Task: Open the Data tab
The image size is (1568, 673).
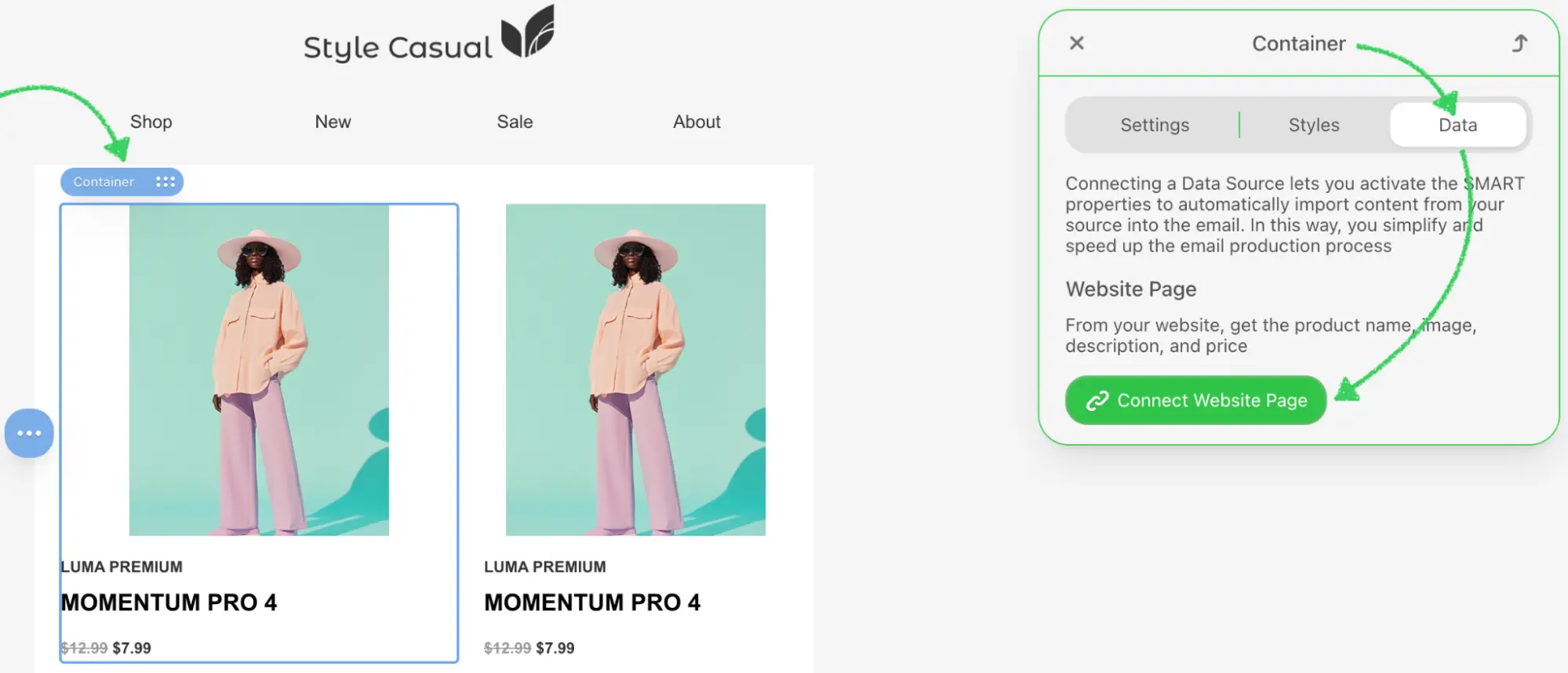Action: 1457,125
